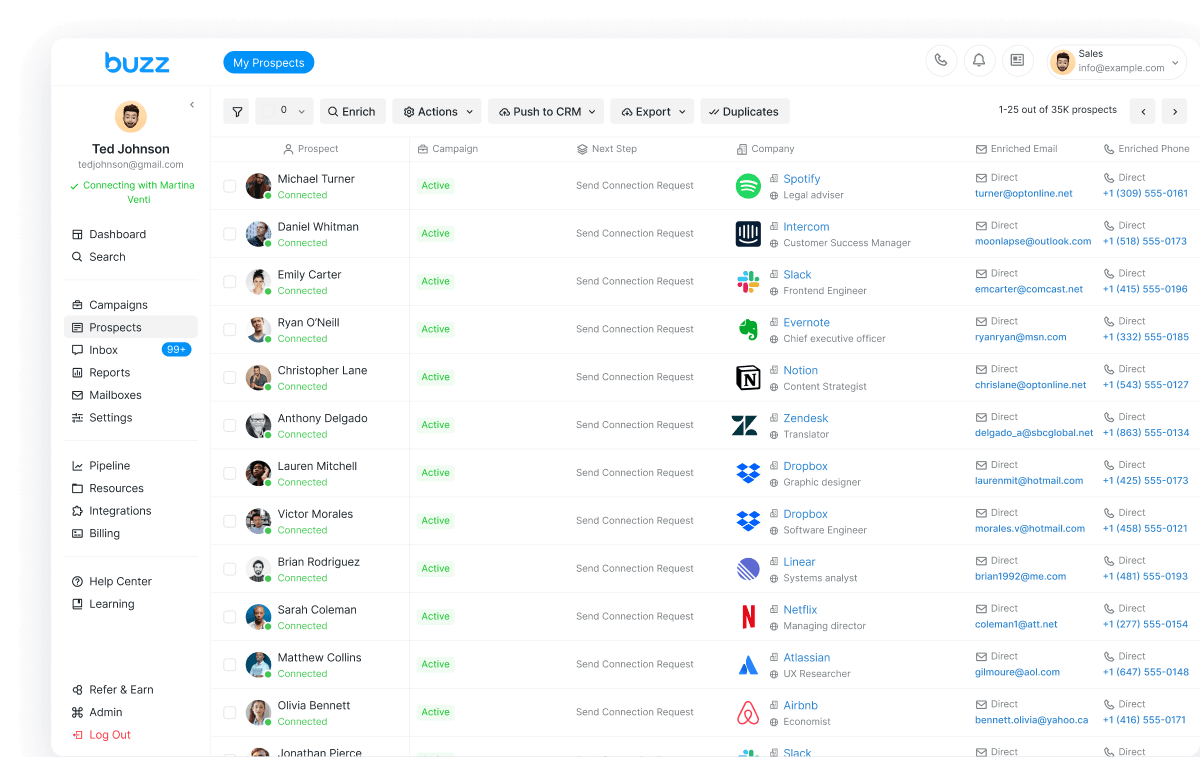Viewport: 1200px width, 757px height.
Task: Go to next page of prospects
Action: click(x=1175, y=111)
